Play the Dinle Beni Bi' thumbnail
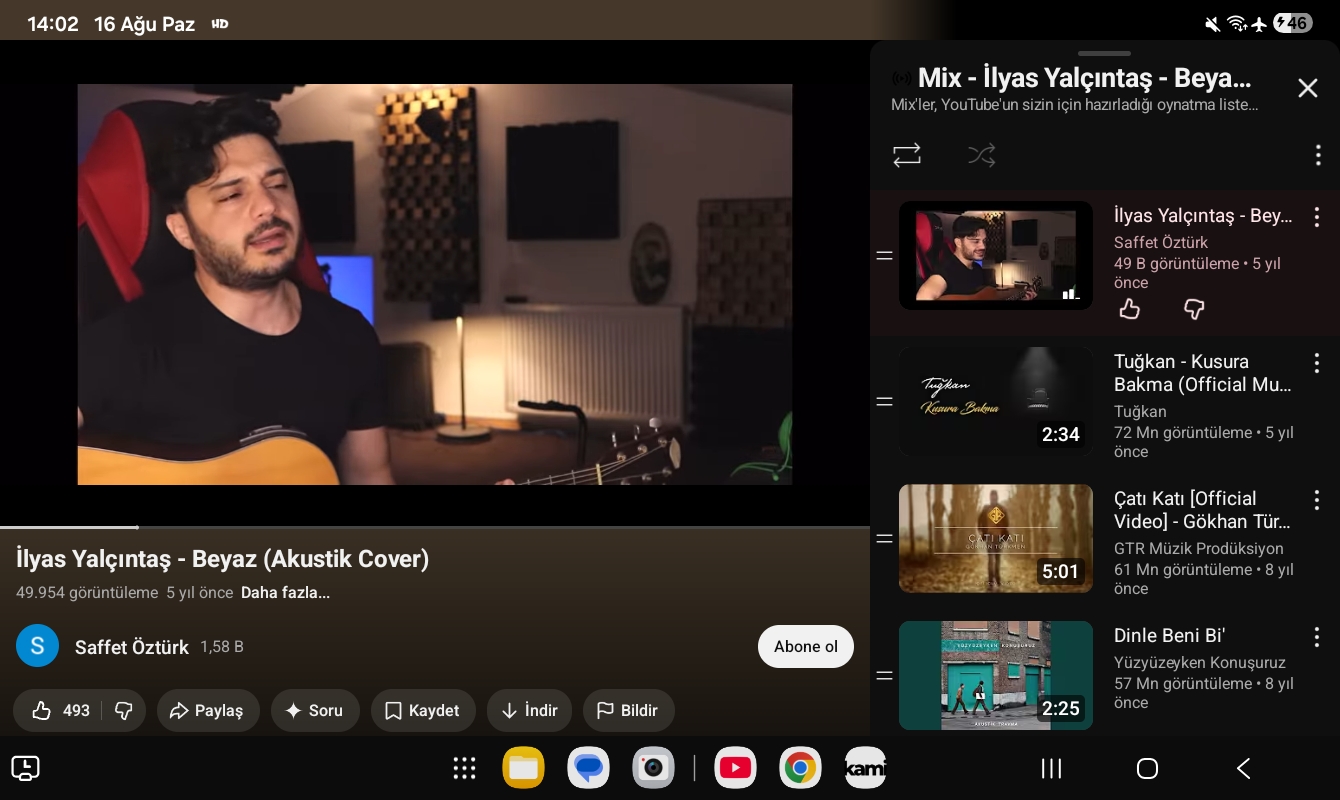The height and width of the screenshot is (800, 1340). 996,675
